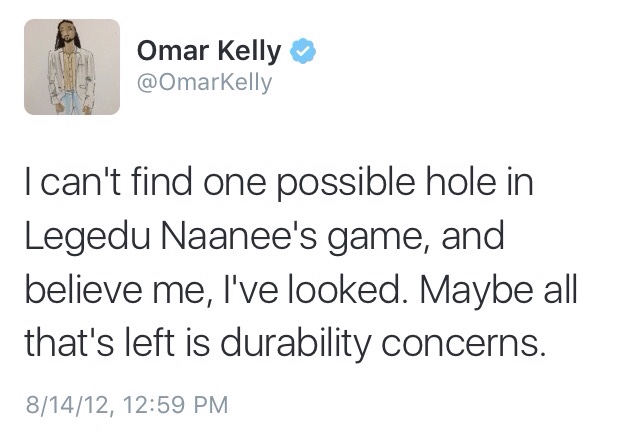This screenshot has height=442, width=640.
Task: Click the word Naanee's in tweet
Action: [239, 236]
